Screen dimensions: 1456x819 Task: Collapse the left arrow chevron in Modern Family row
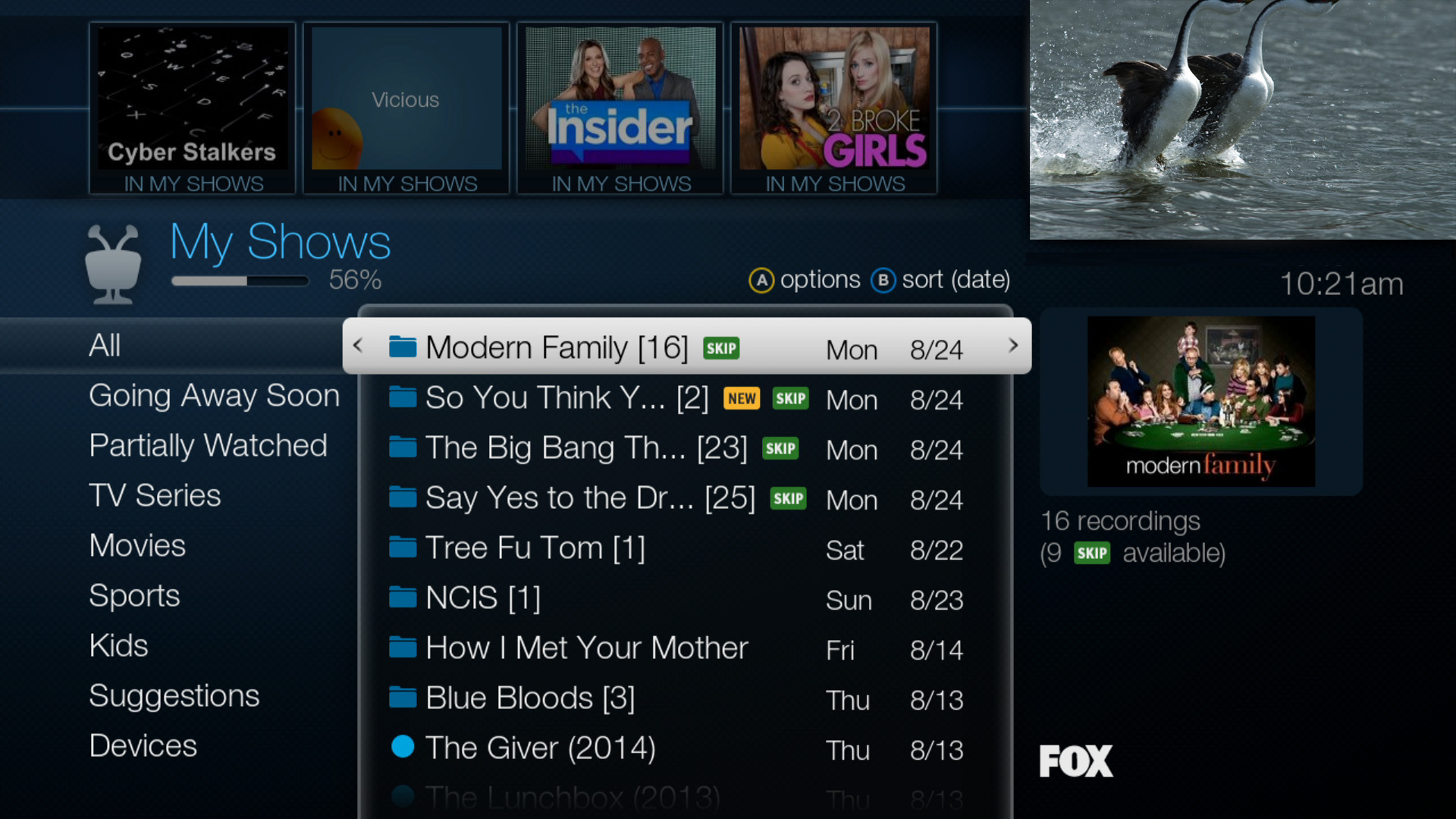(358, 347)
